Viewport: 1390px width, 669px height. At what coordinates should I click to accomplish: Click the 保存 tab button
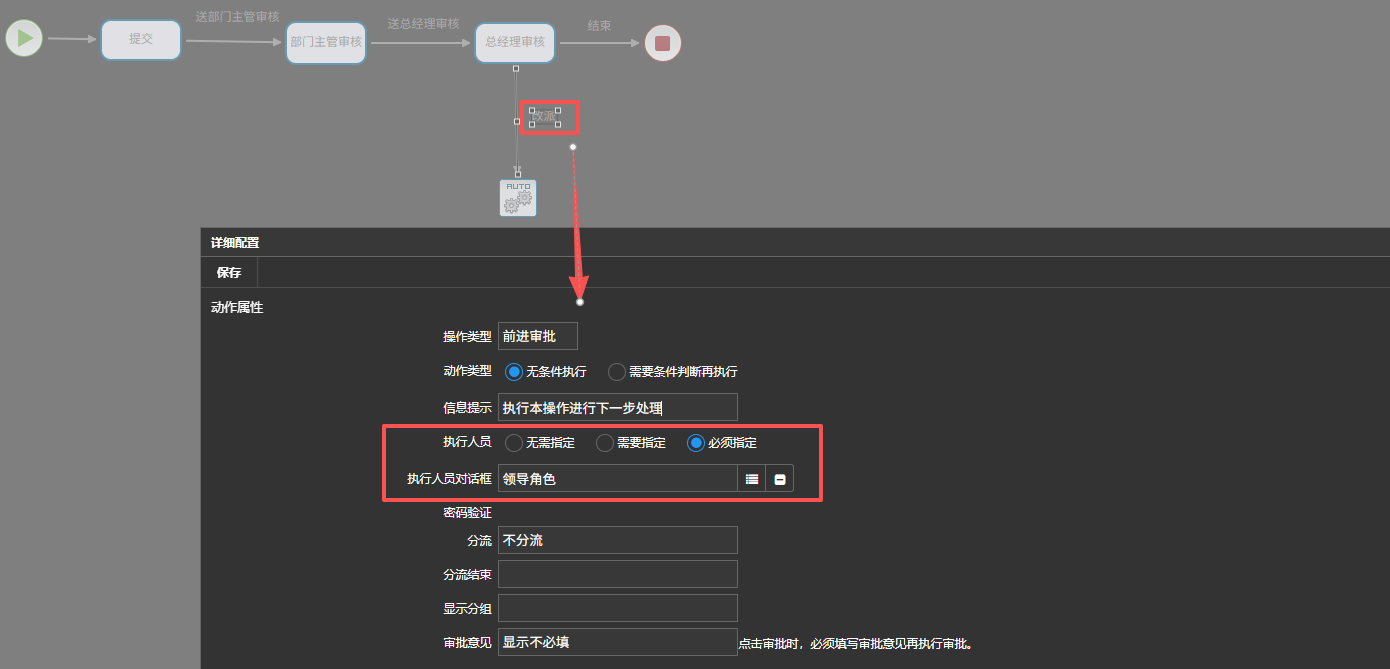pos(229,272)
